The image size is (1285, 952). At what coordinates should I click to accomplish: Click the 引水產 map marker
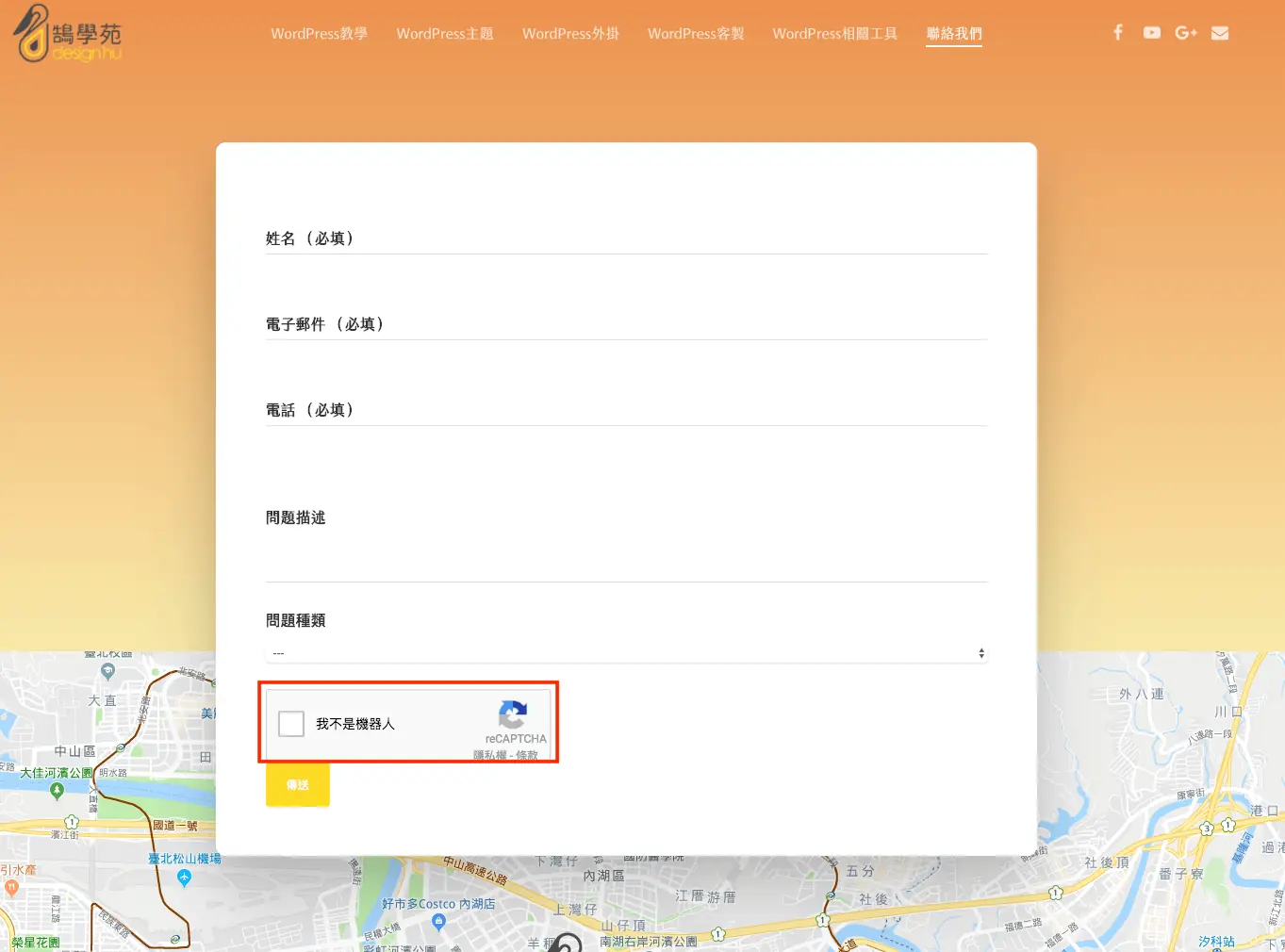[11, 887]
